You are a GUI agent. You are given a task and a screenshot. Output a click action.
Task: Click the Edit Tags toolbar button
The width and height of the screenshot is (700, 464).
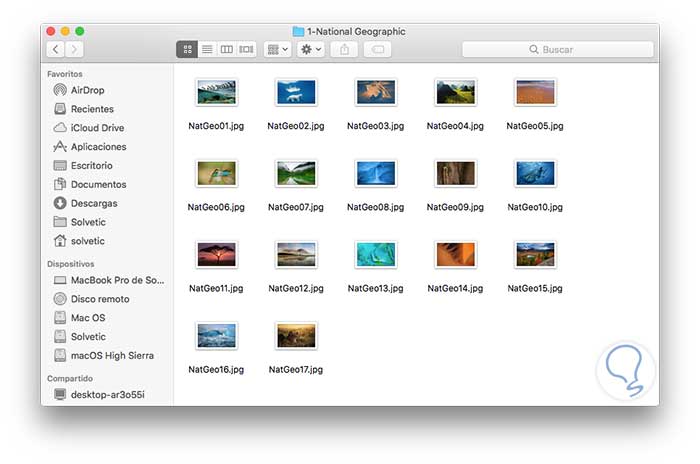378,49
